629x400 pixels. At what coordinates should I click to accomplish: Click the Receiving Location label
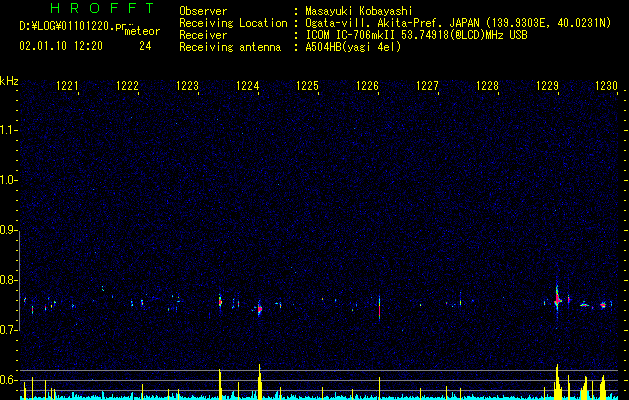pos(233,23)
